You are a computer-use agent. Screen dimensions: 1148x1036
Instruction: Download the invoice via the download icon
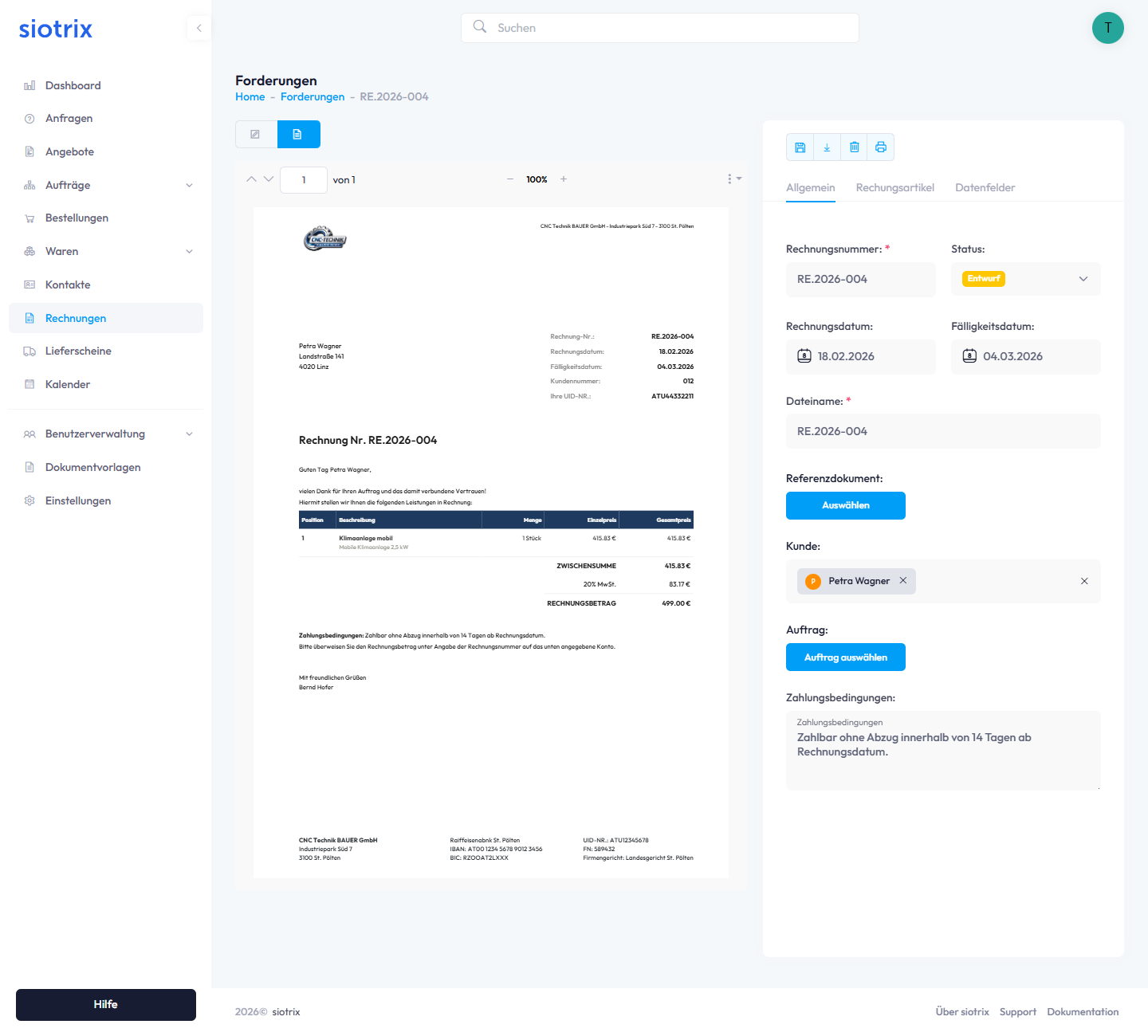[x=827, y=147]
